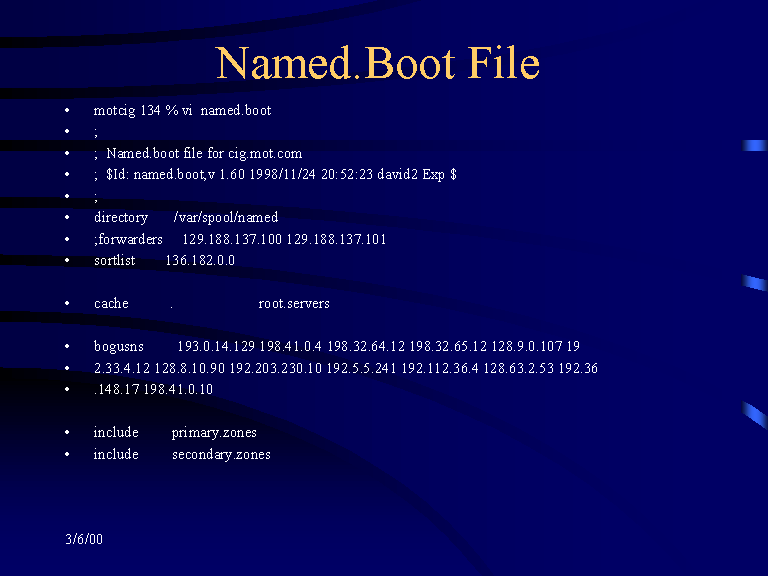Viewport: 768px width, 576px height.
Task: Select the sortlist address 136.182.0.0
Action: [200, 260]
